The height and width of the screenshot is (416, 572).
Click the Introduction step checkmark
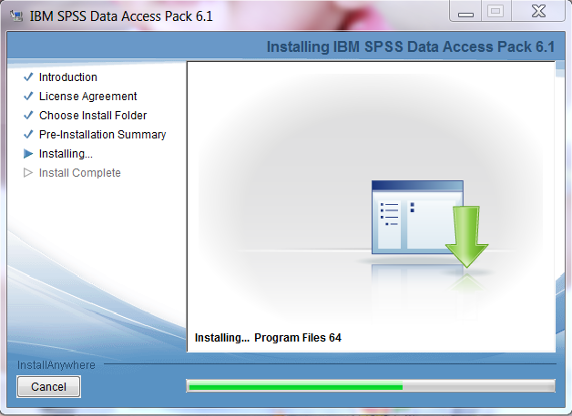(28, 77)
